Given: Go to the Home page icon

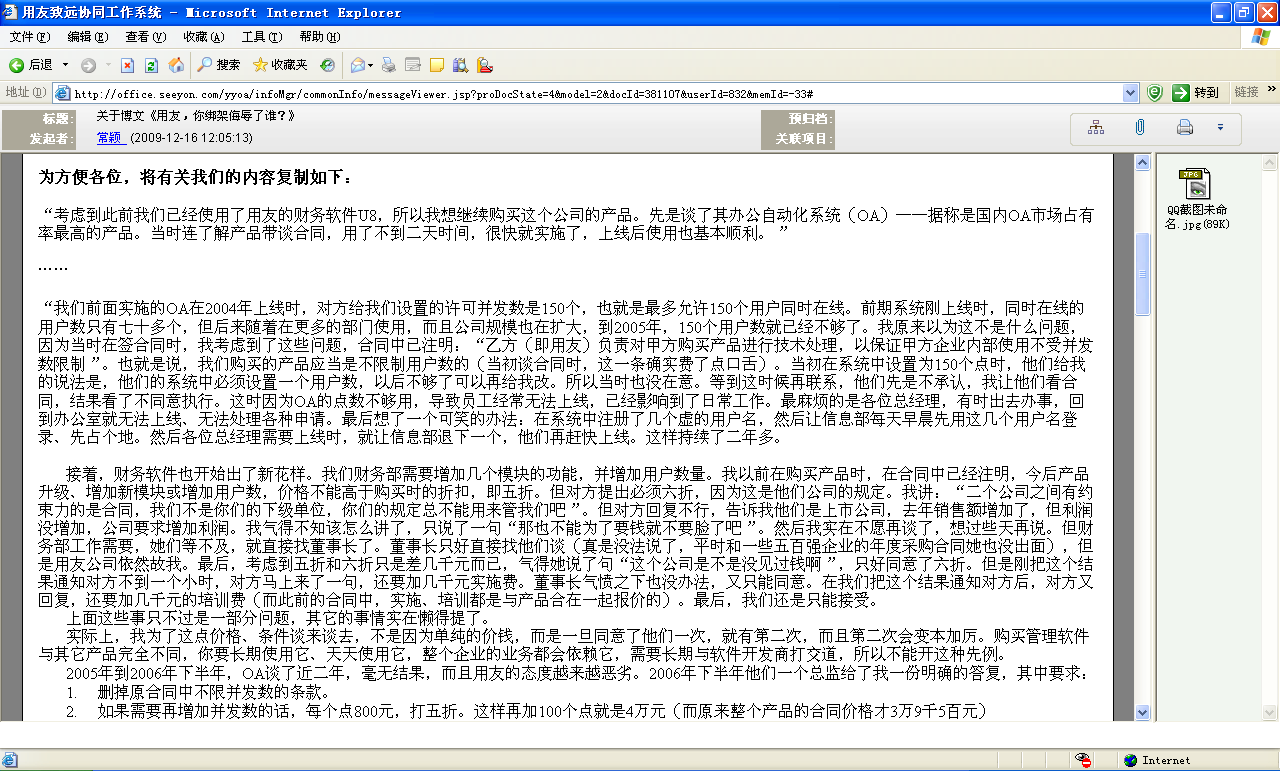Looking at the screenshot, I should point(176,65).
